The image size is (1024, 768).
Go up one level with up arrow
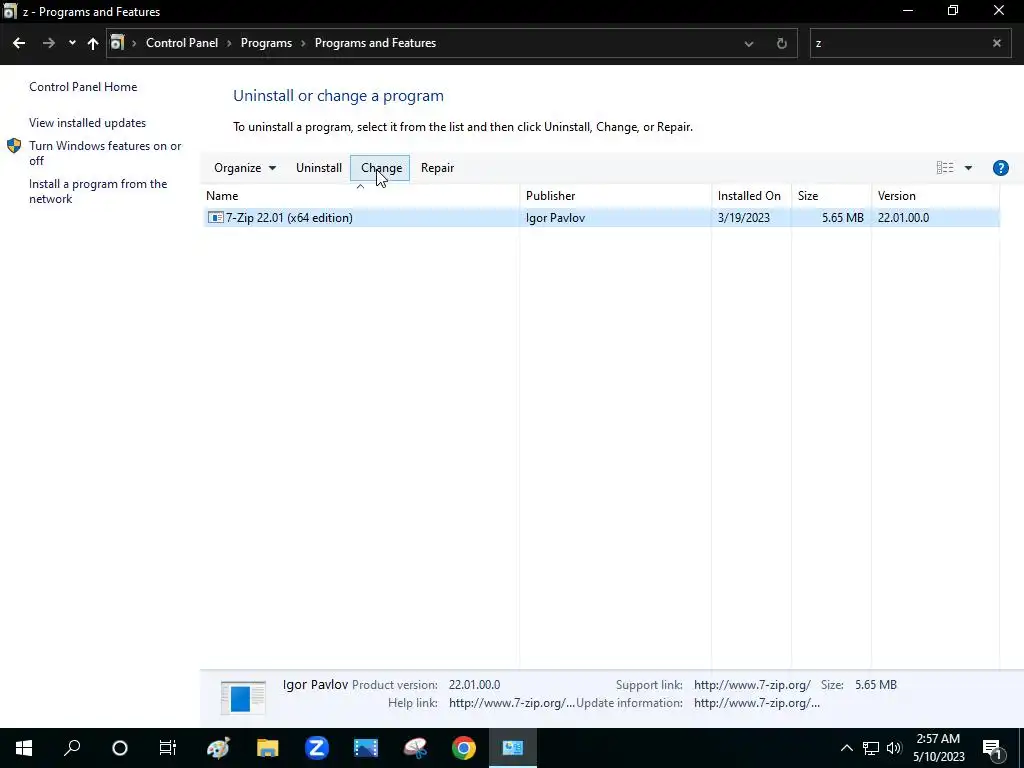point(93,43)
